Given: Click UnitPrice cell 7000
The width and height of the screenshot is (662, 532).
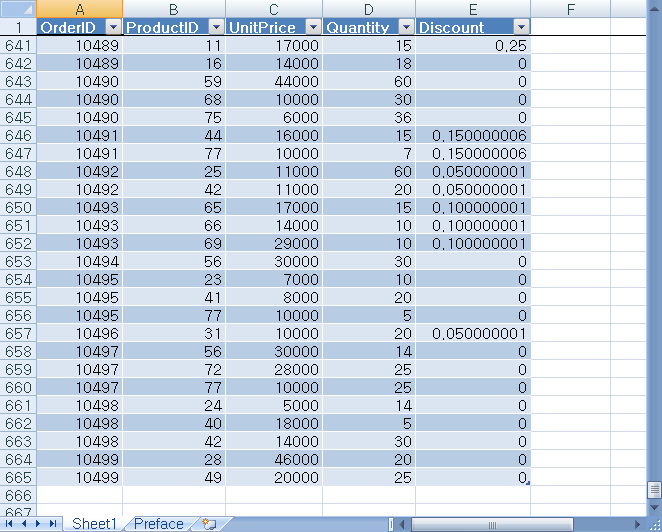Looking at the screenshot, I should [x=274, y=280].
